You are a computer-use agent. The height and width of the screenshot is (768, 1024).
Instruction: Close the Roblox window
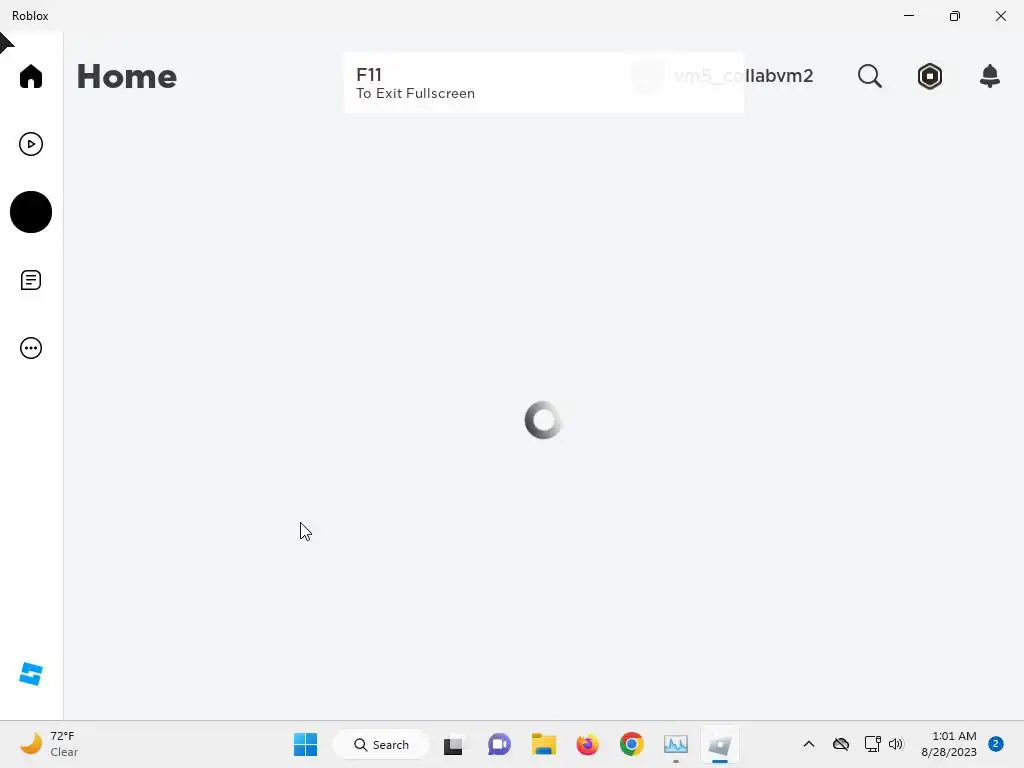tap(1000, 16)
